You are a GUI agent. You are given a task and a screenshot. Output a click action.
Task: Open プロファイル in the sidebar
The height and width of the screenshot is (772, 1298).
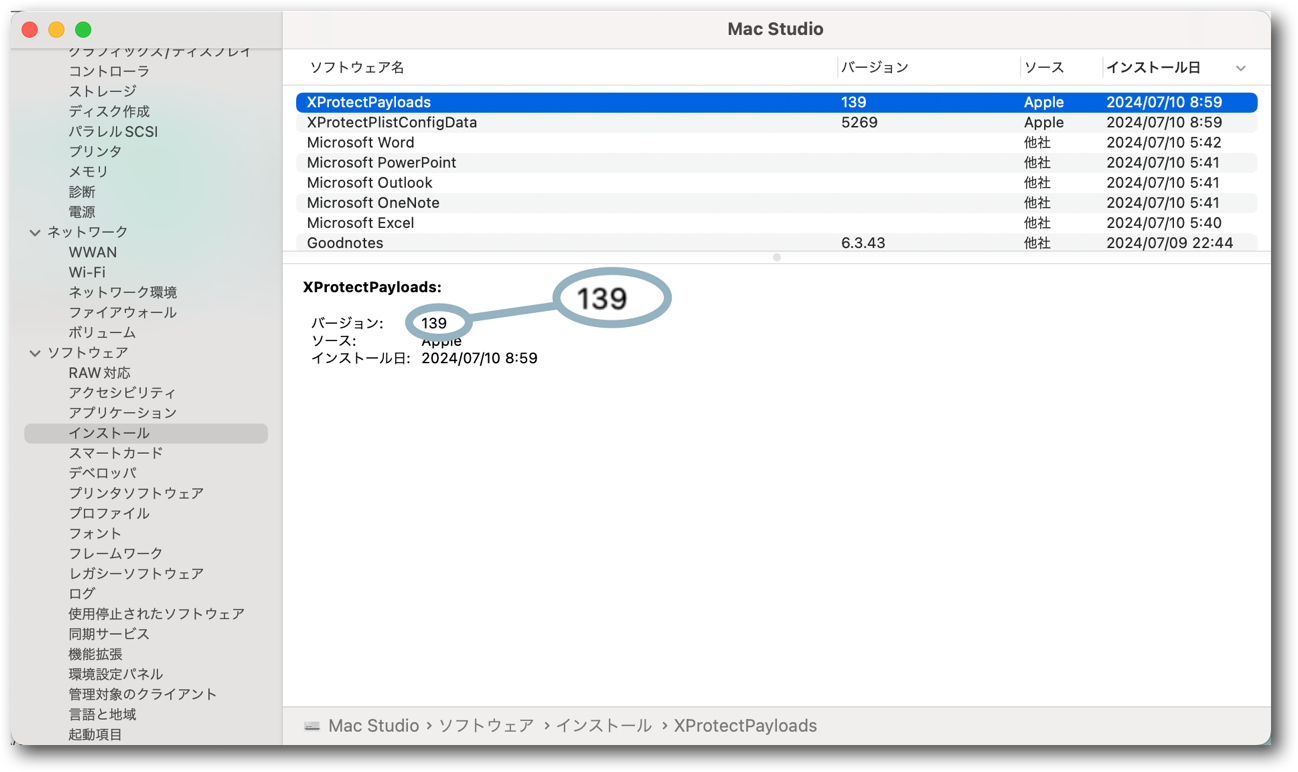109,513
